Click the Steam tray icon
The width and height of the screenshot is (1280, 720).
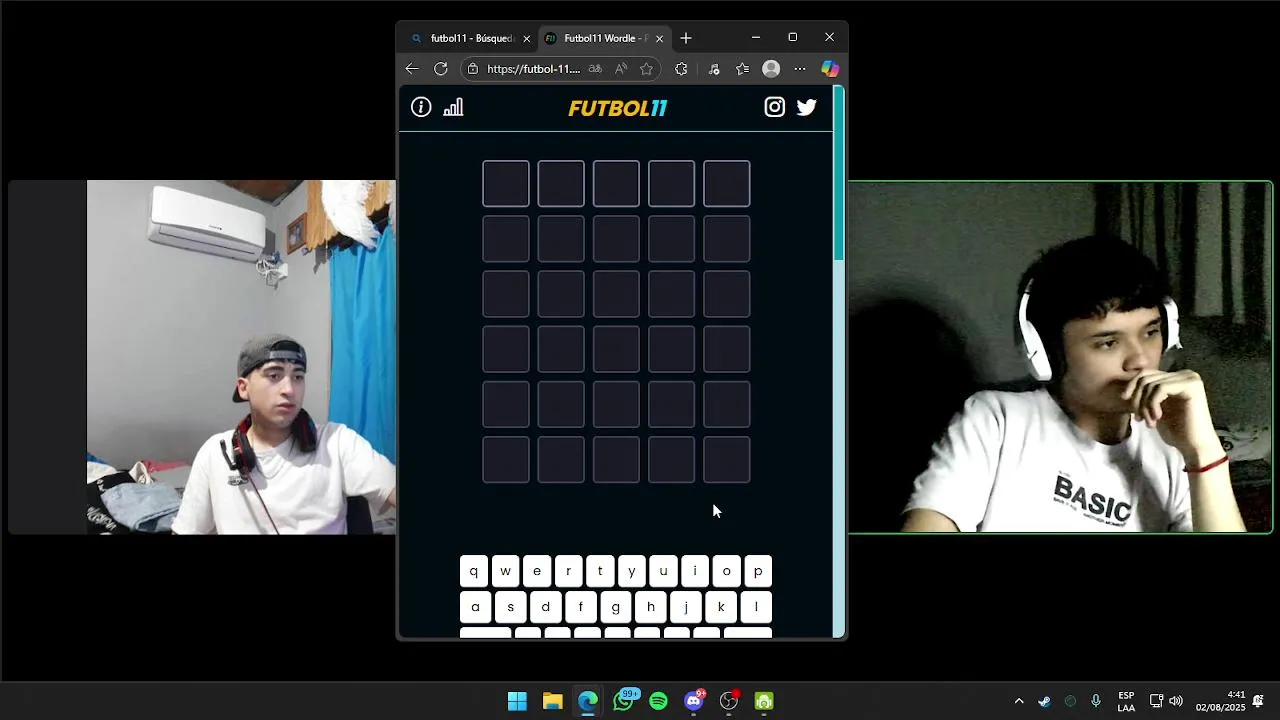(x=1044, y=701)
